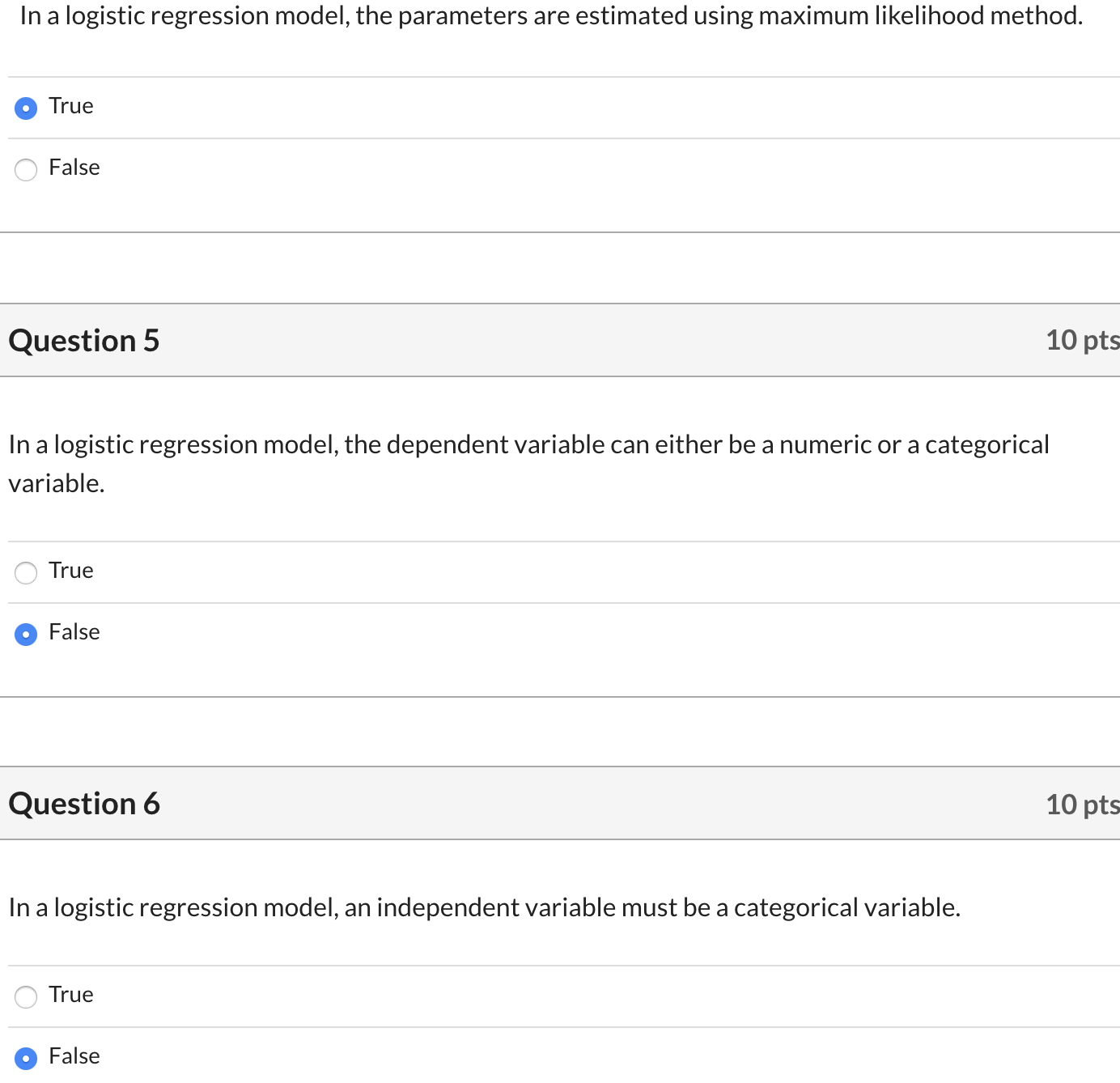Click the 'True' label under Question 6

click(71, 995)
